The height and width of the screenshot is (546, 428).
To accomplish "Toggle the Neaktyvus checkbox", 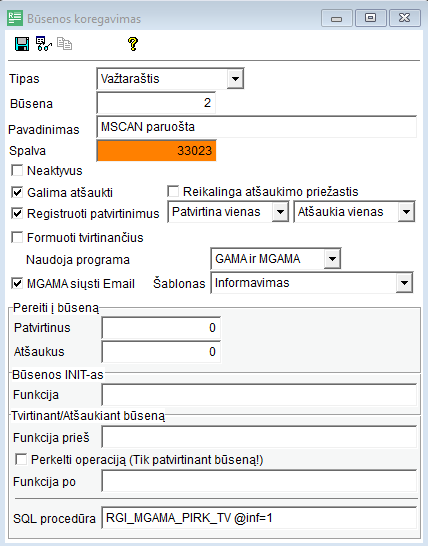I will click(17, 171).
